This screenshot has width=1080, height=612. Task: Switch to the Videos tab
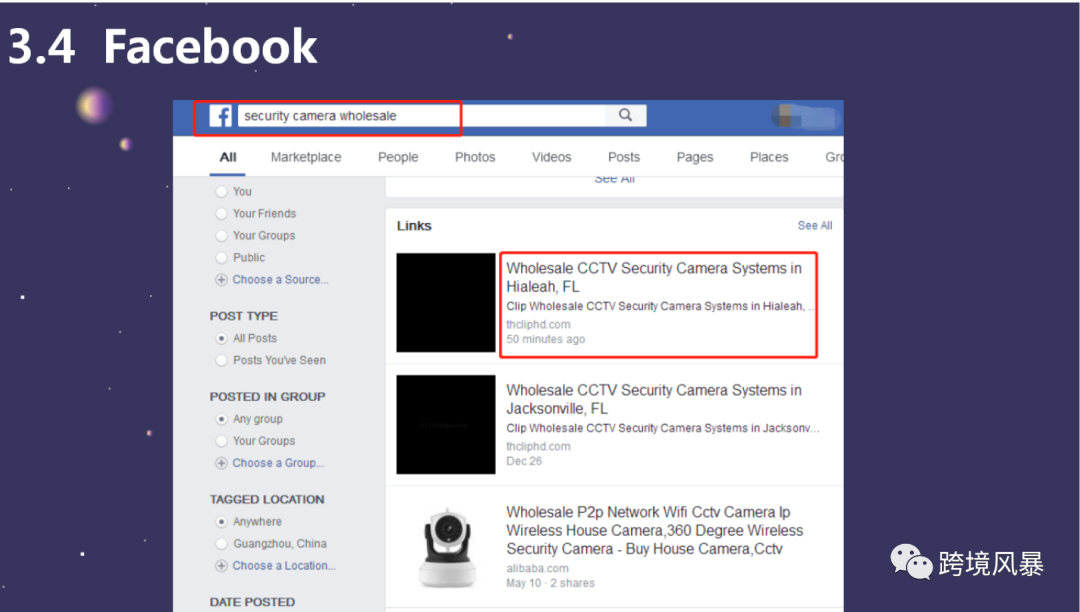551,157
